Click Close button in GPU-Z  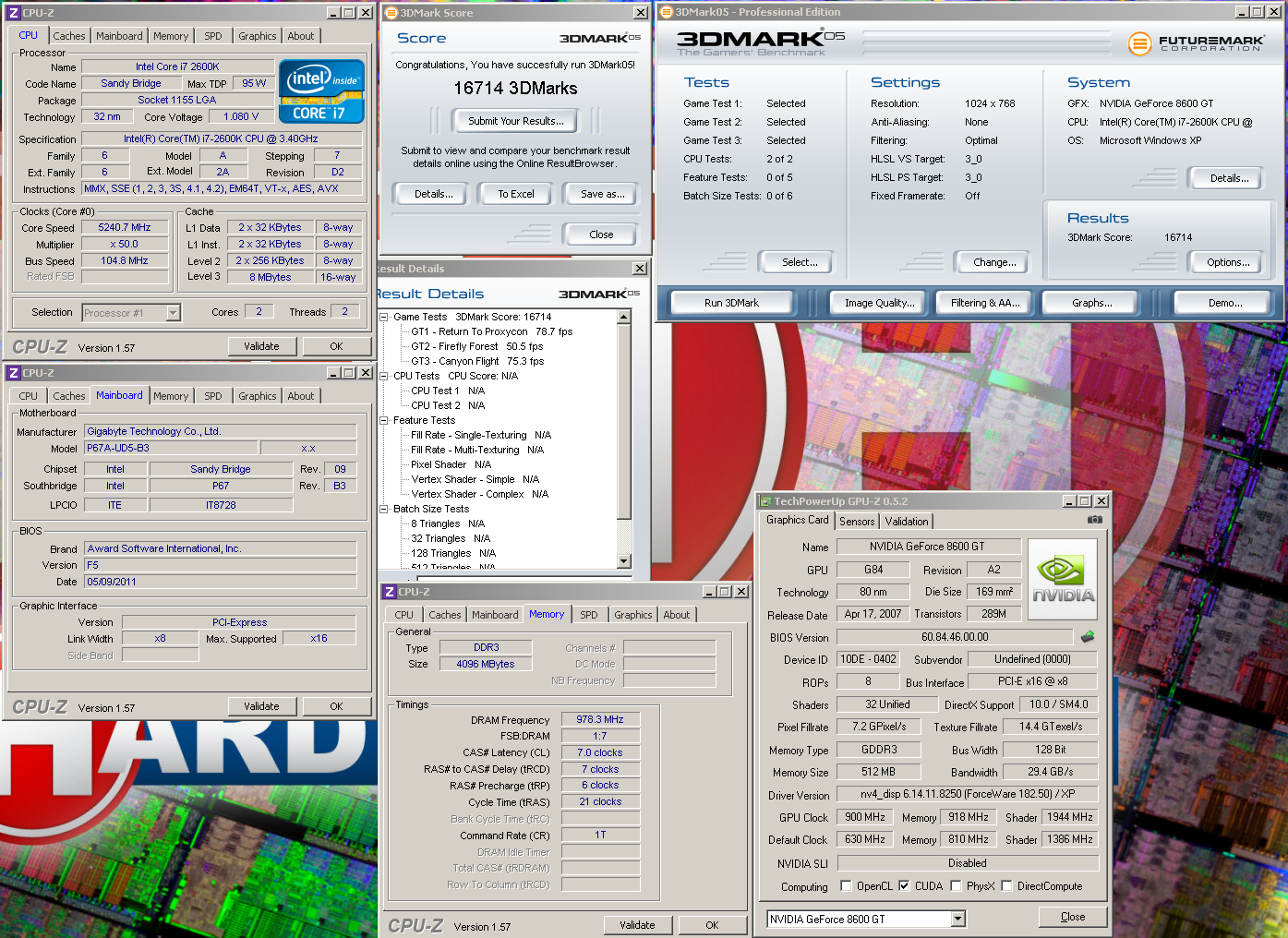click(1073, 917)
